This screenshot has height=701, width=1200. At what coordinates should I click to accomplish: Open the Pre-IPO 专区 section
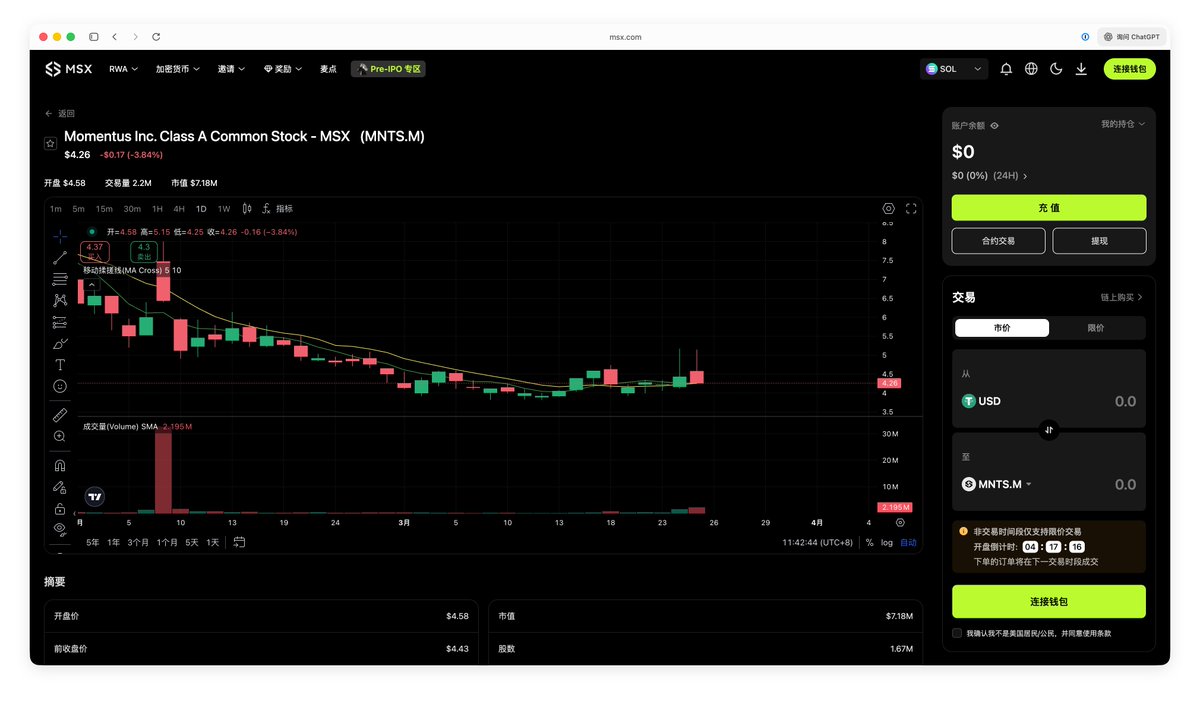tap(388, 69)
